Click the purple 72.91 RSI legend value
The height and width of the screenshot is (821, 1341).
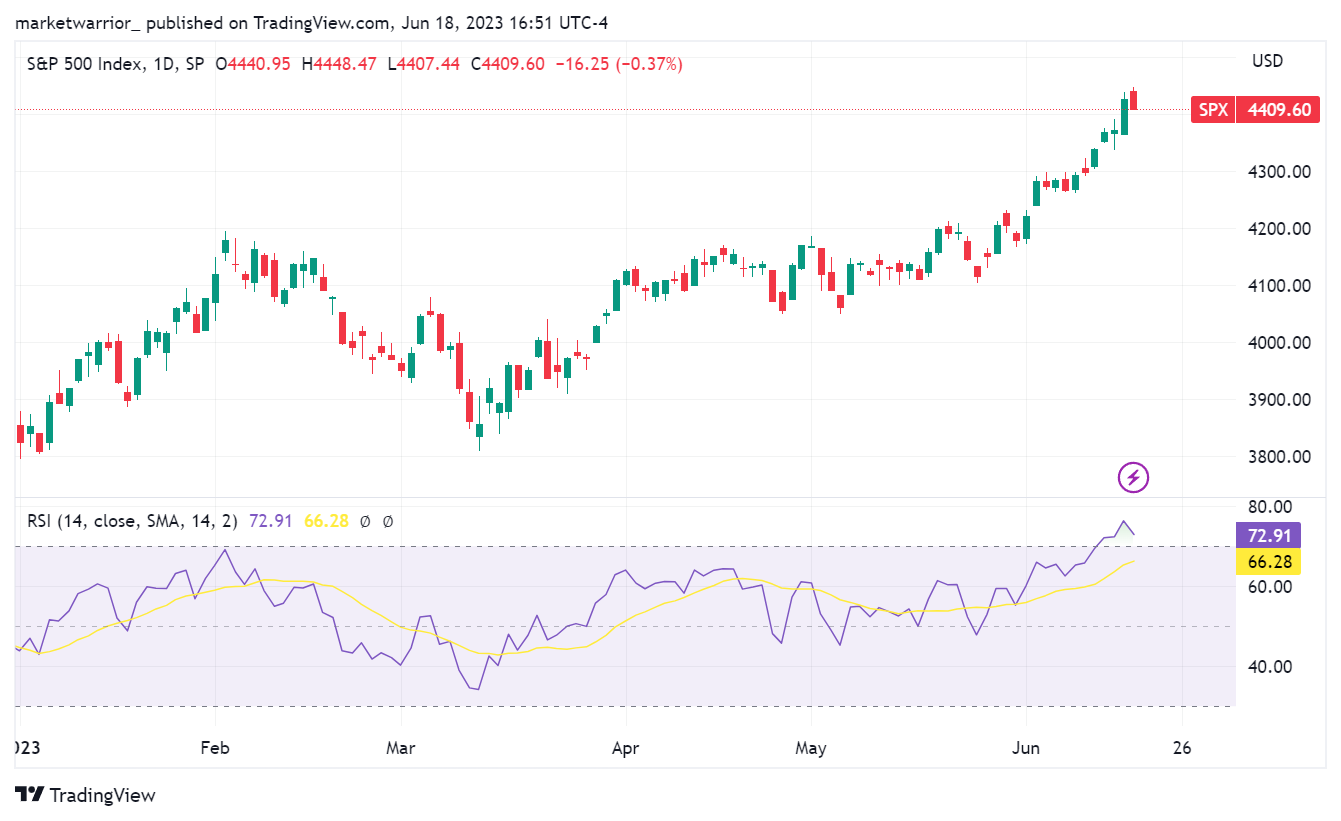pos(273,521)
